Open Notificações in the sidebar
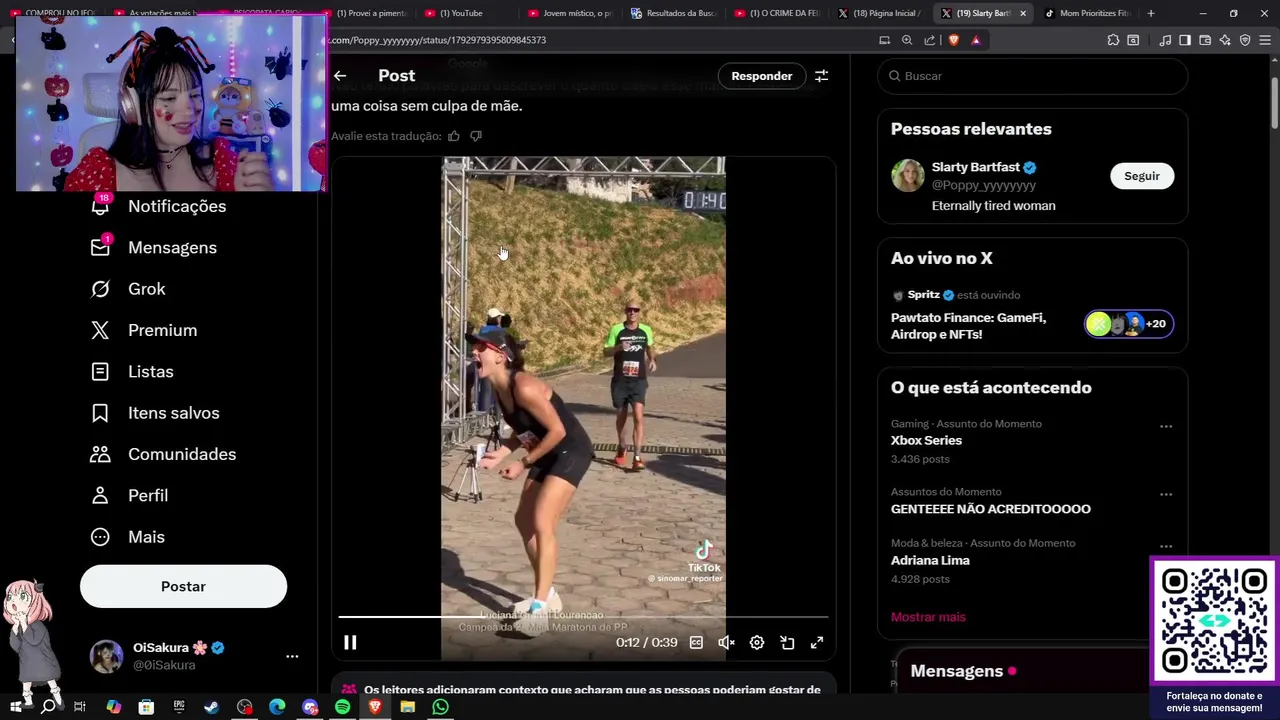 pos(159,206)
